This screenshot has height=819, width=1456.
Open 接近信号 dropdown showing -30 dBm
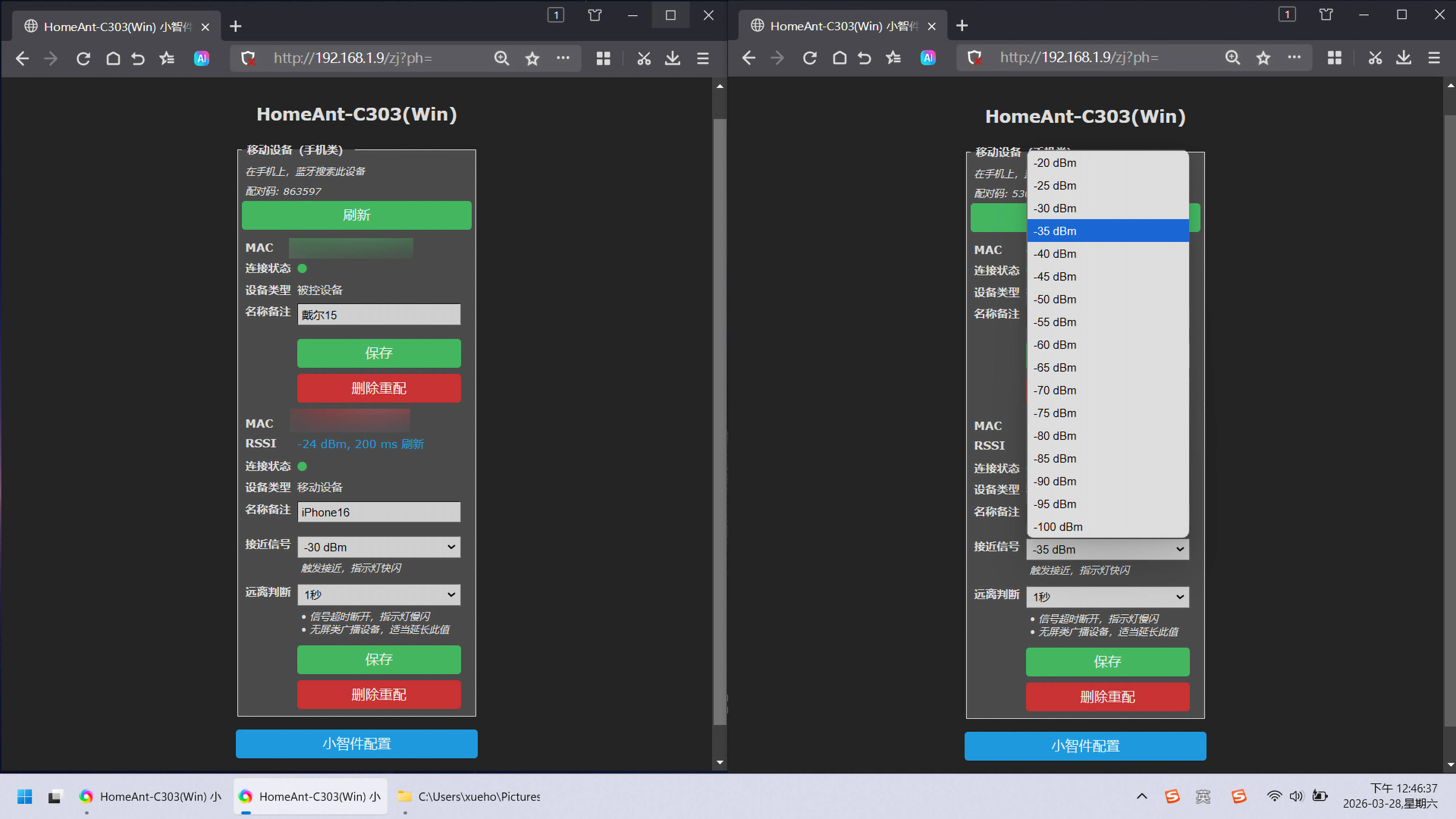[x=379, y=547]
